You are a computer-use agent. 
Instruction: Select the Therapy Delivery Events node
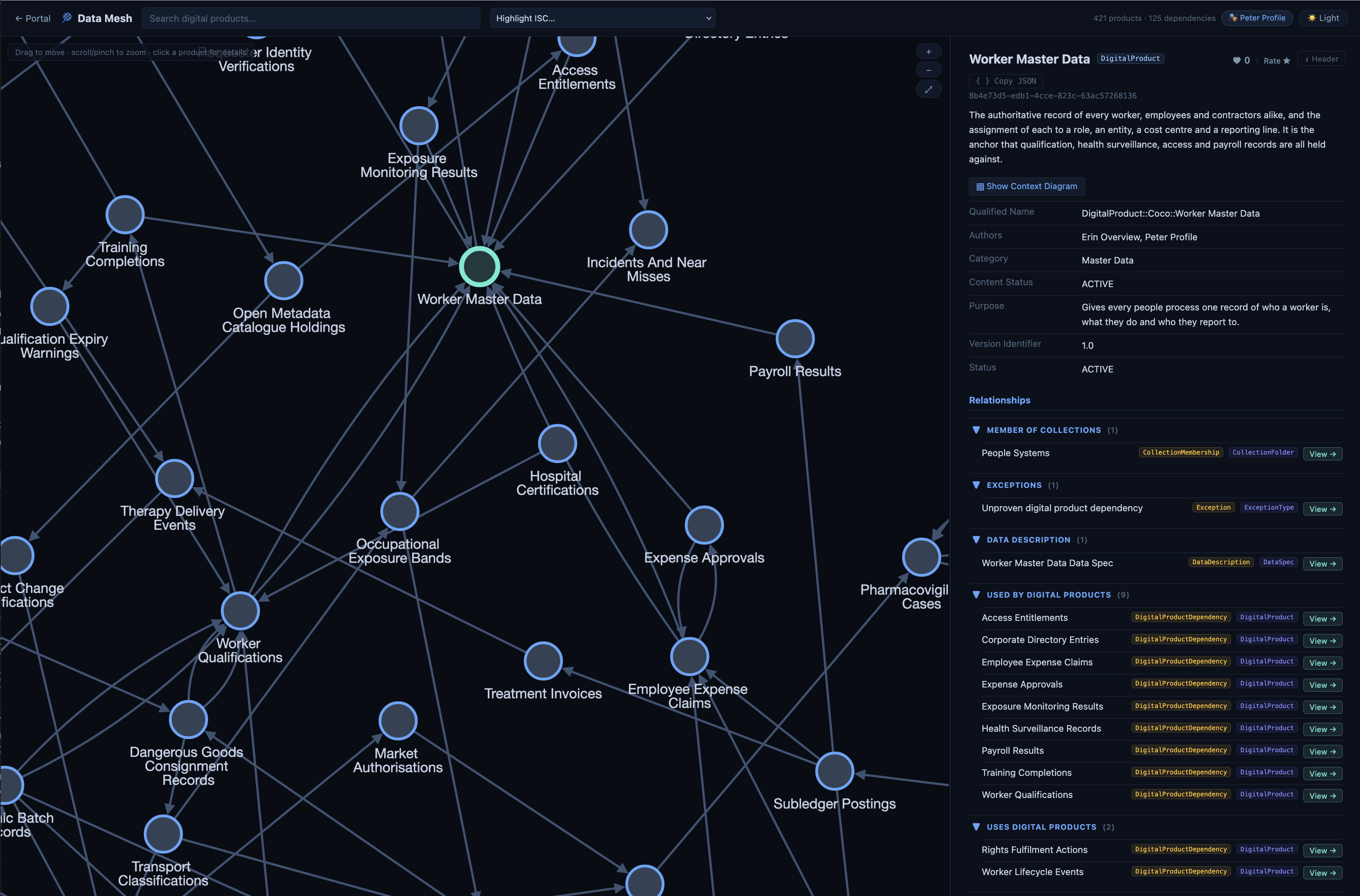pyautogui.click(x=174, y=478)
